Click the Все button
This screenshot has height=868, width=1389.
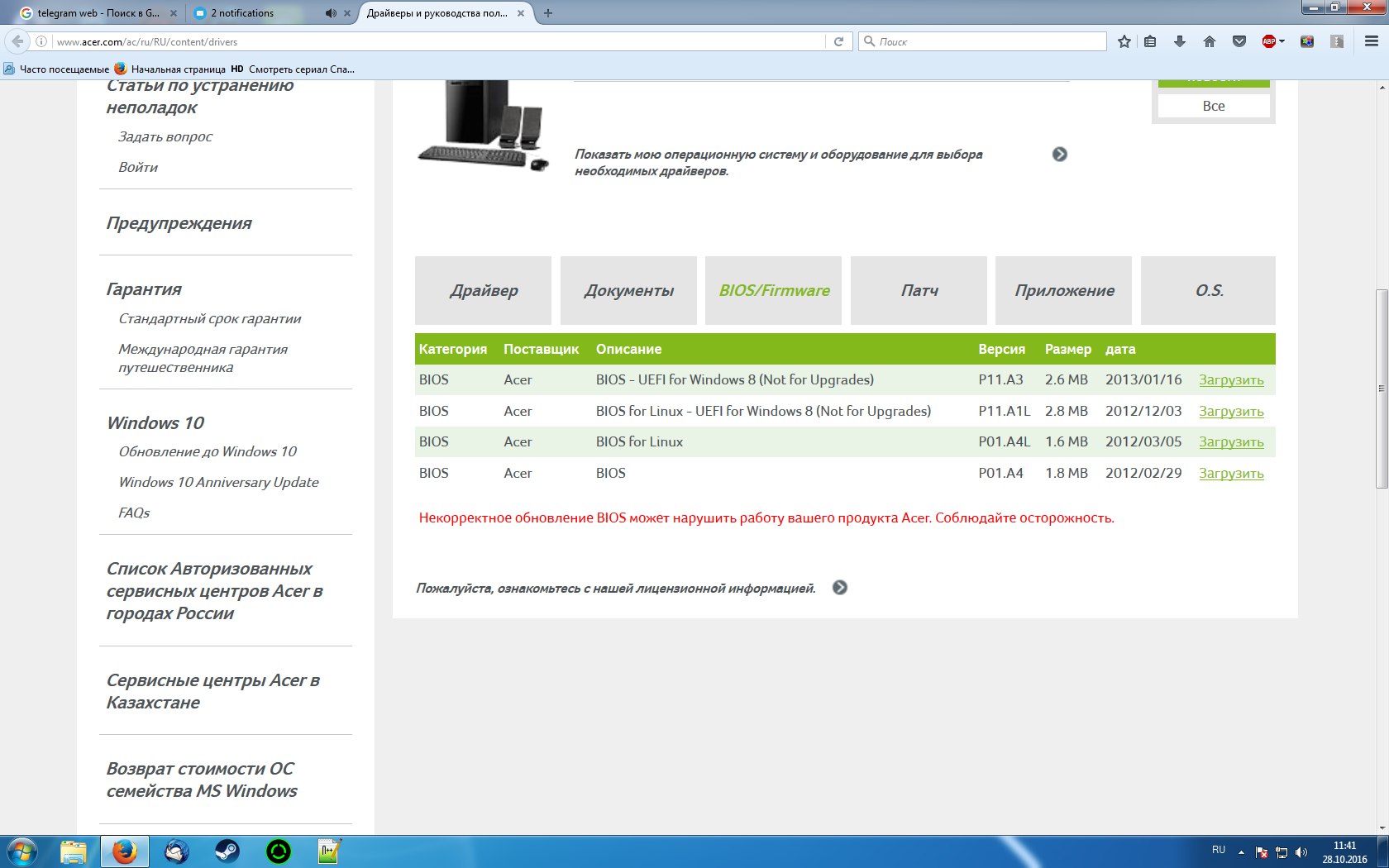pos(1214,106)
